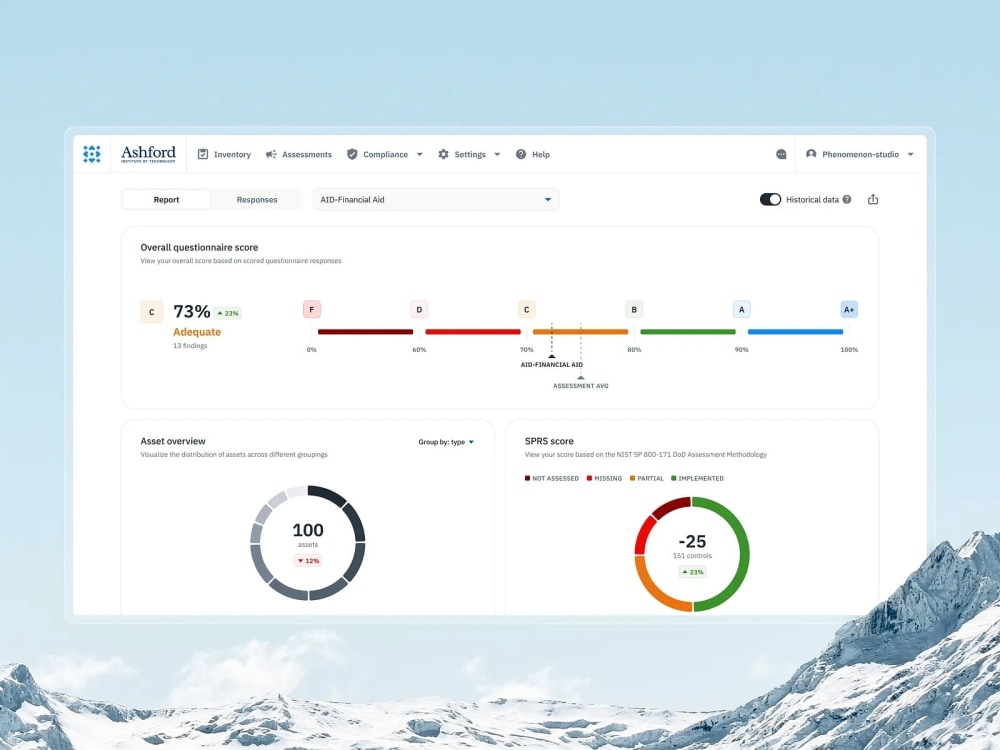1000x750 pixels.
Task: Click the search icon in the navbar
Action: point(782,153)
